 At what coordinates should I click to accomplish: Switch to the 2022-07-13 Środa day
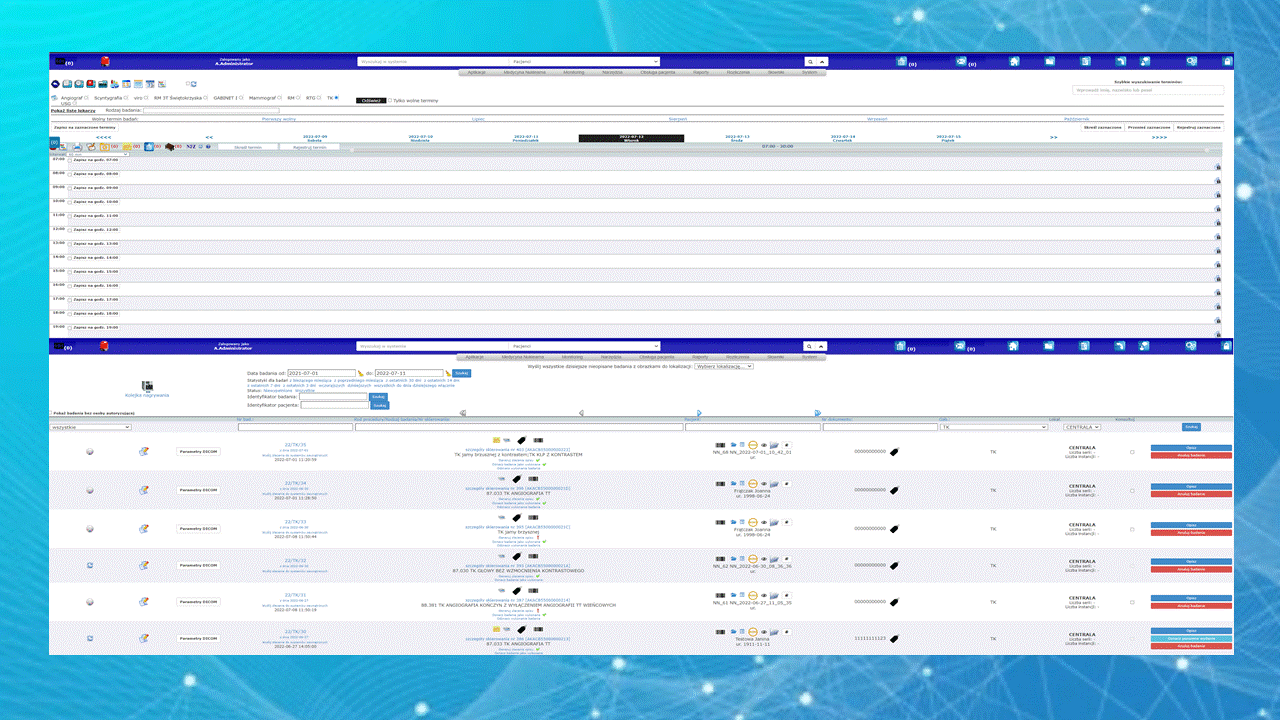coord(737,138)
